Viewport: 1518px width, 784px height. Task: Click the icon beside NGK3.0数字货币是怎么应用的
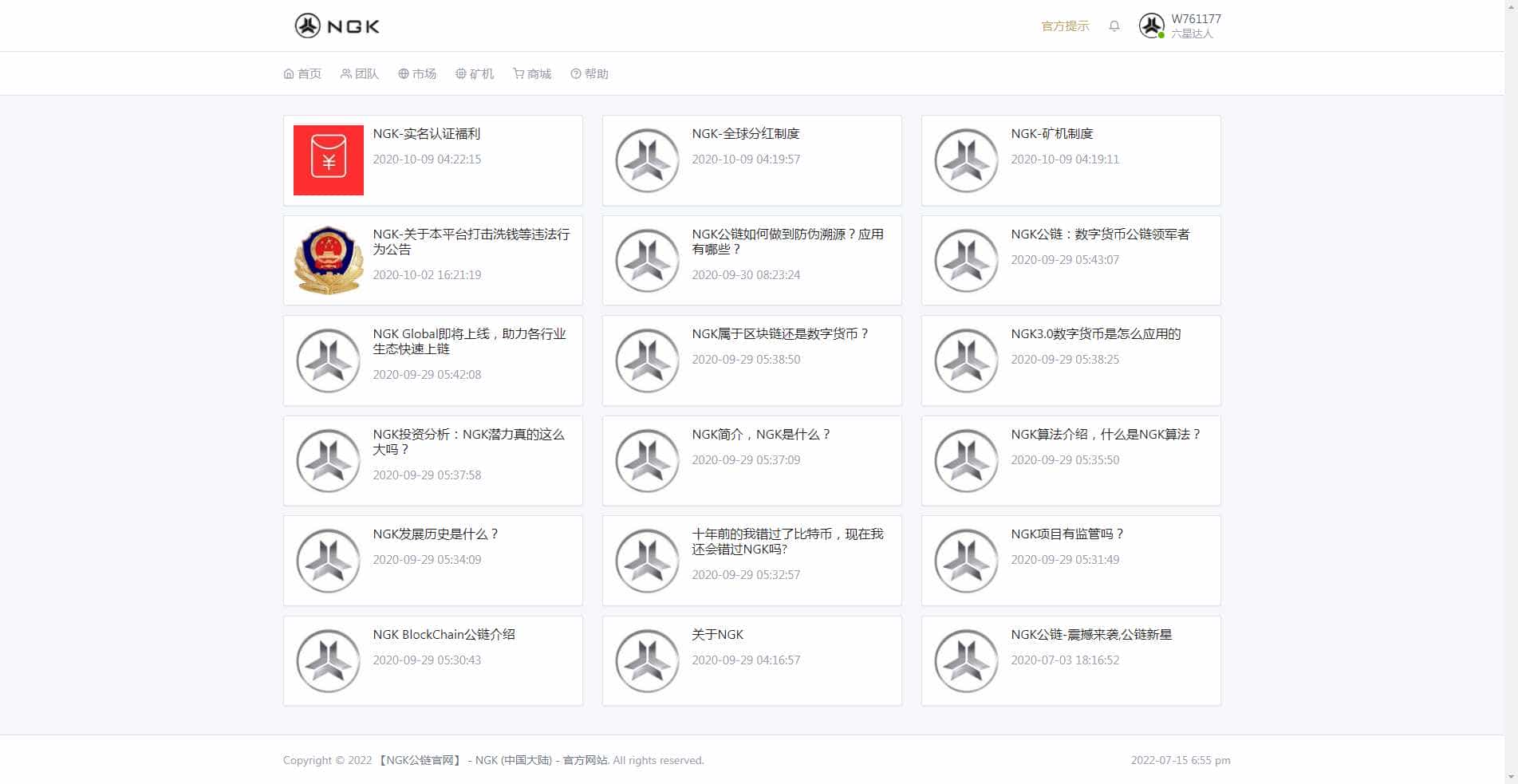tap(966, 360)
